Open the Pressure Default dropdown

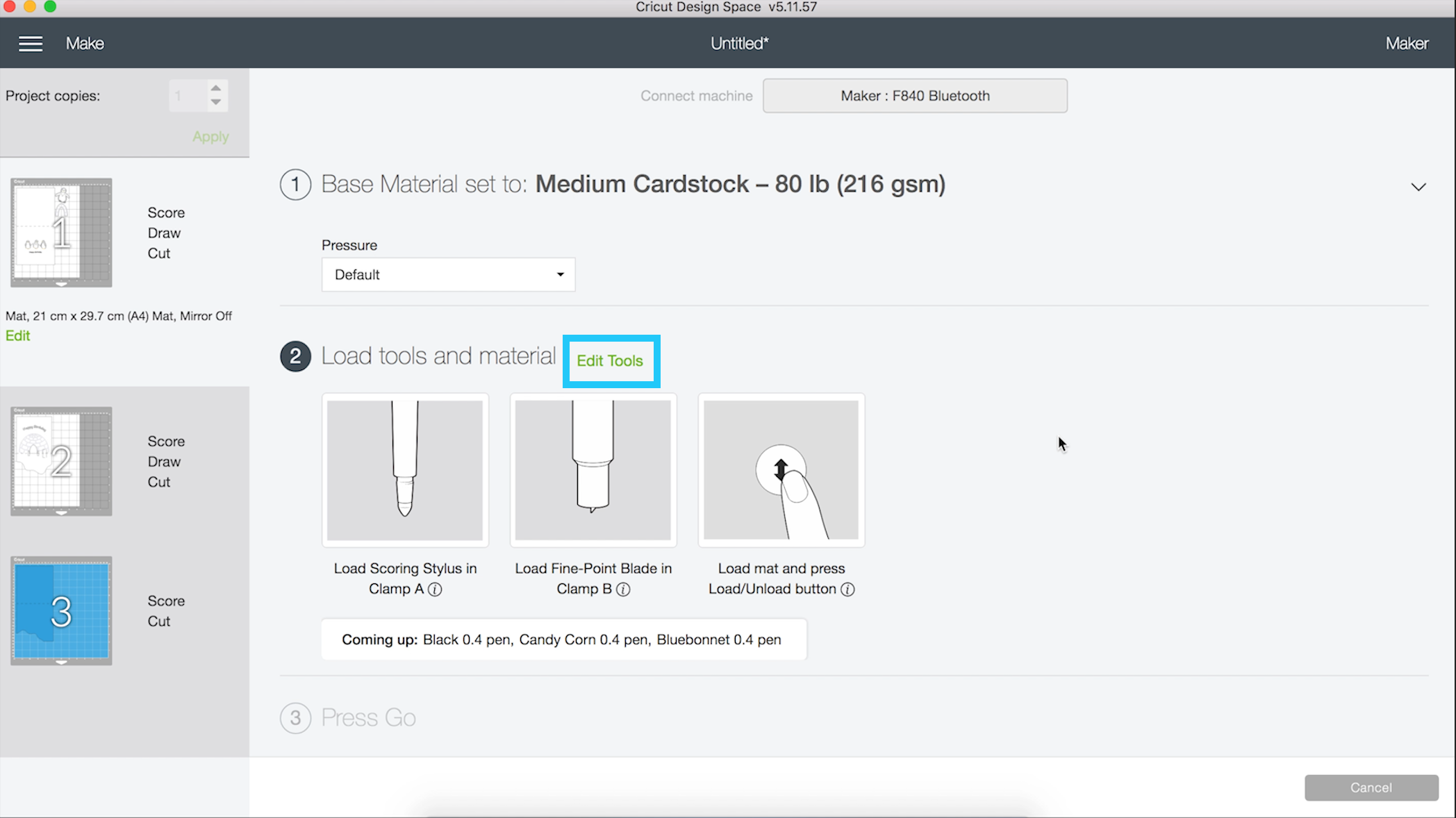[x=448, y=274]
